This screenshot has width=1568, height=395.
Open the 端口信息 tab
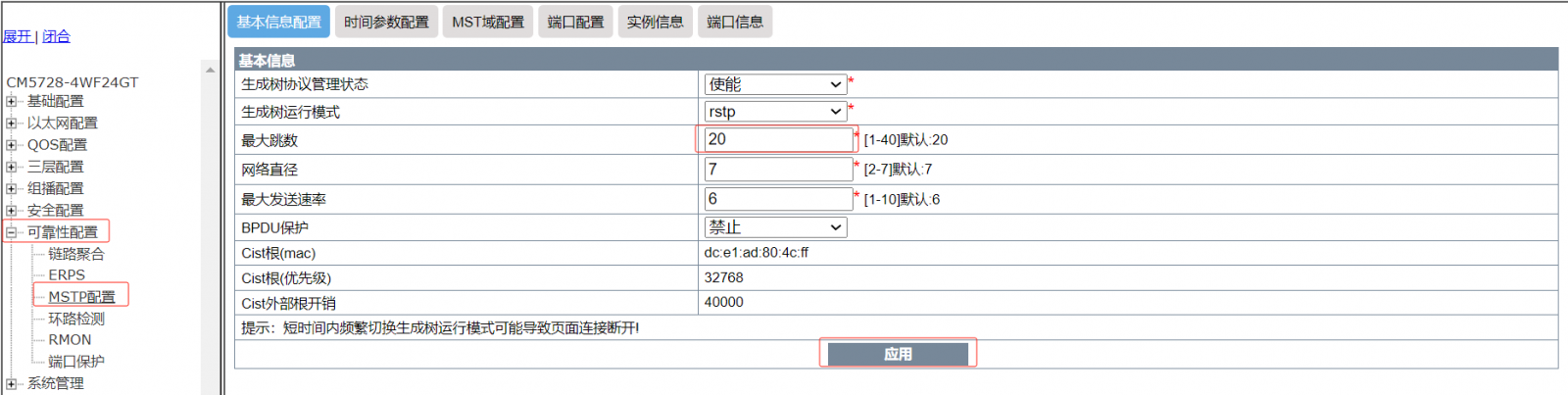click(734, 22)
